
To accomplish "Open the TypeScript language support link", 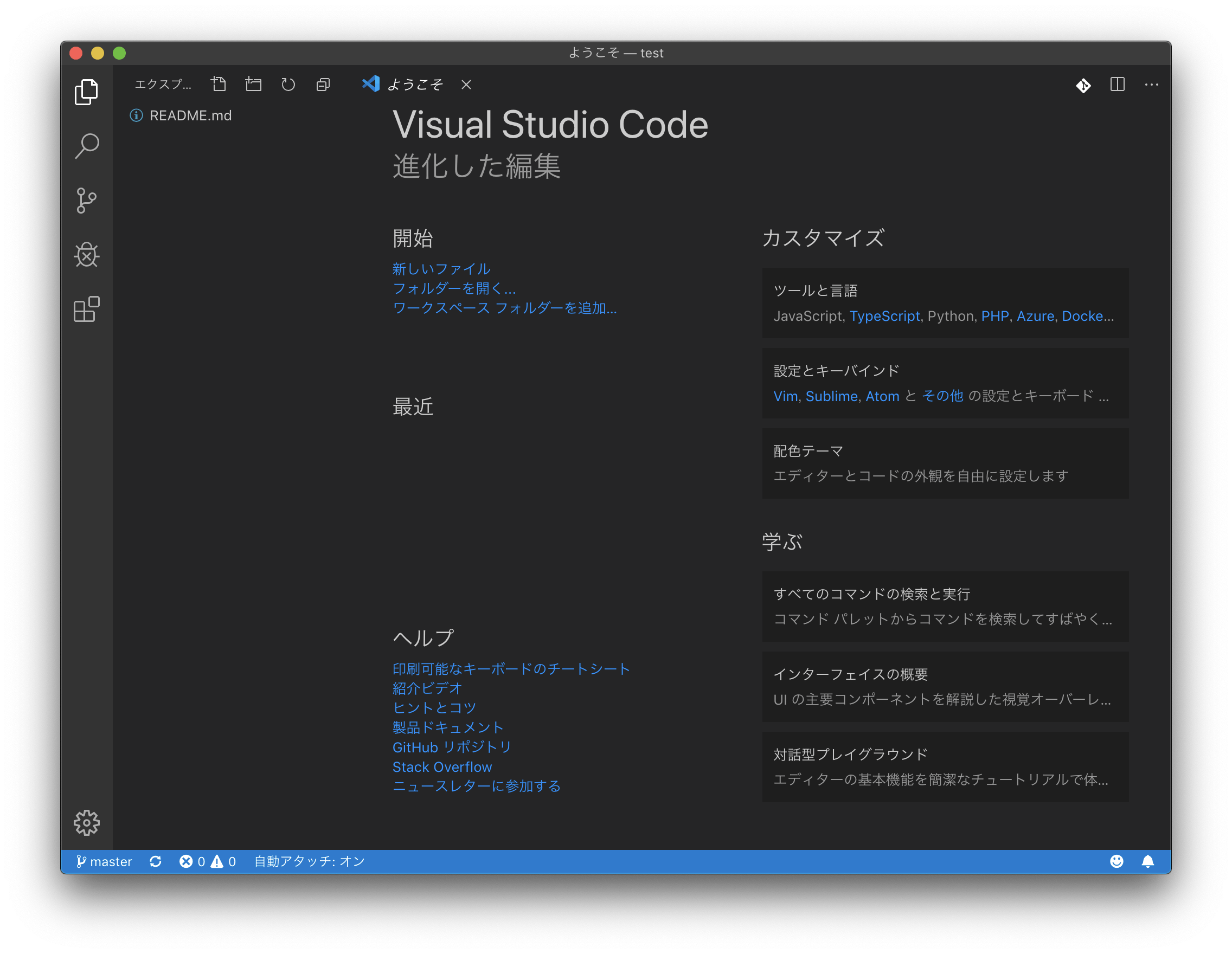I will [x=885, y=316].
